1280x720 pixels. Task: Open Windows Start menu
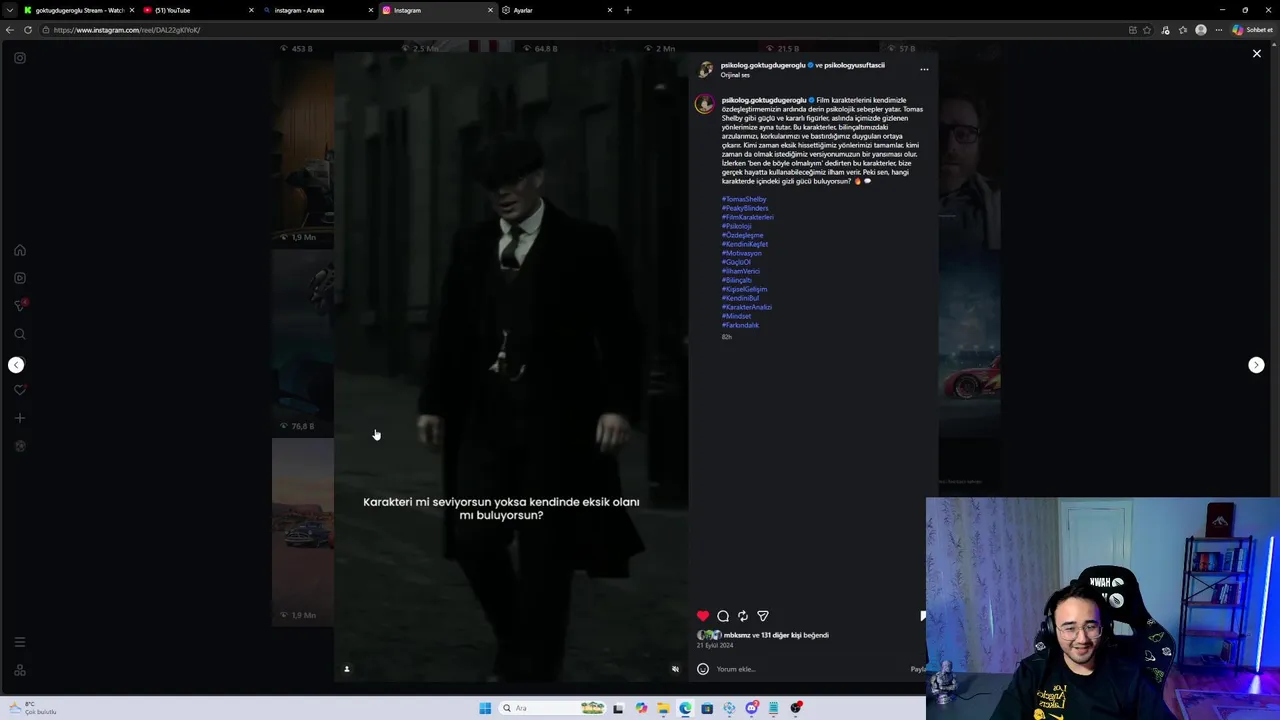coord(485,708)
